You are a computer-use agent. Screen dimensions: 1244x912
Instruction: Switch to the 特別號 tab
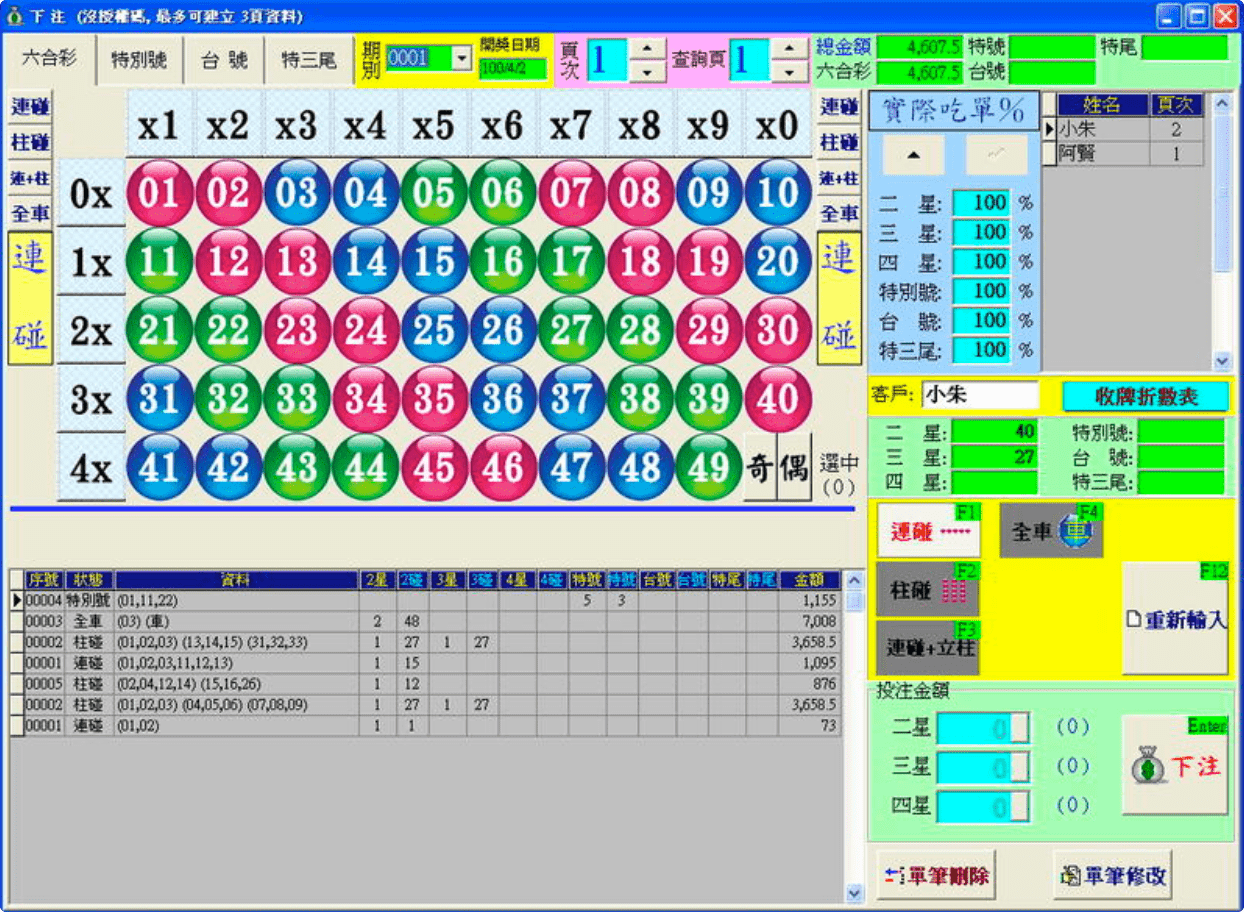pyautogui.click(x=139, y=60)
